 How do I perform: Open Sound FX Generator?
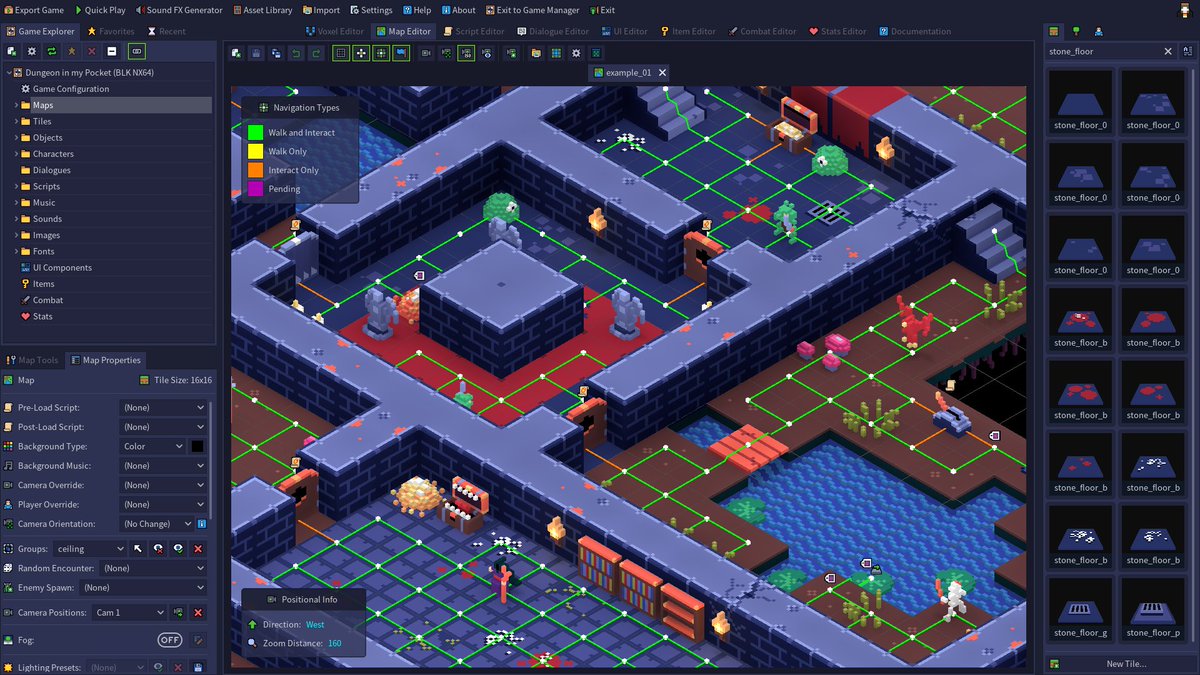coord(181,10)
